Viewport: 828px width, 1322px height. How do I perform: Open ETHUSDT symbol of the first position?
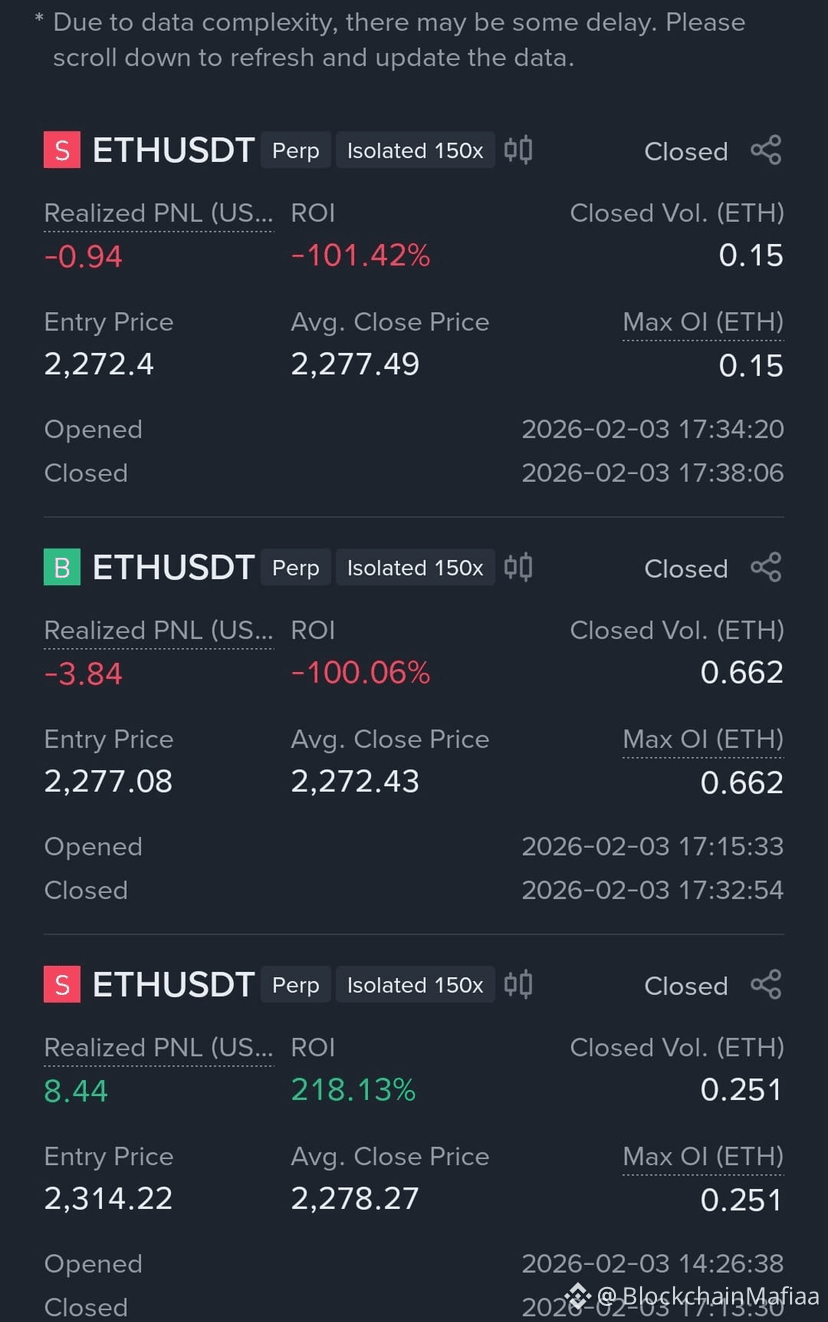(173, 150)
